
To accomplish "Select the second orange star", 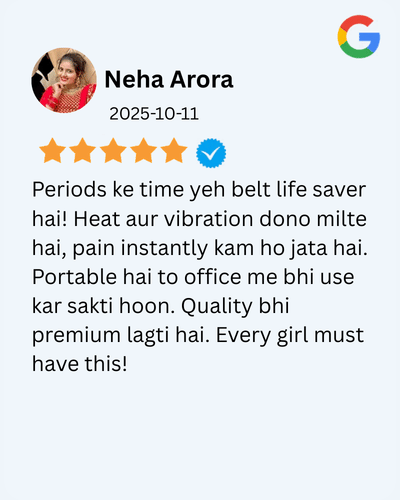I will [83, 150].
